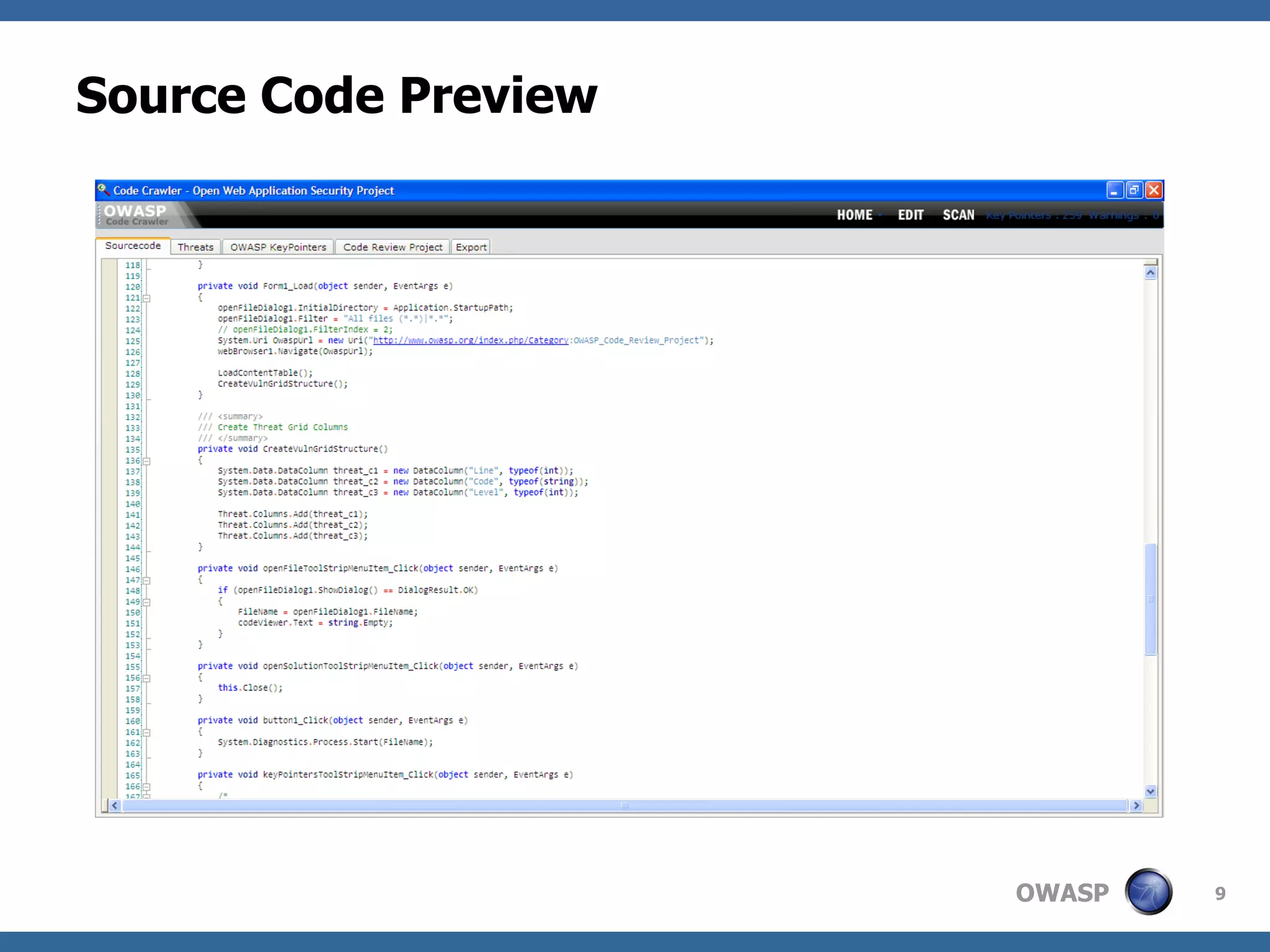The width and height of the screenshot is (1270, 952).
Task: Open the Export tab
Action: coord(471,247)
